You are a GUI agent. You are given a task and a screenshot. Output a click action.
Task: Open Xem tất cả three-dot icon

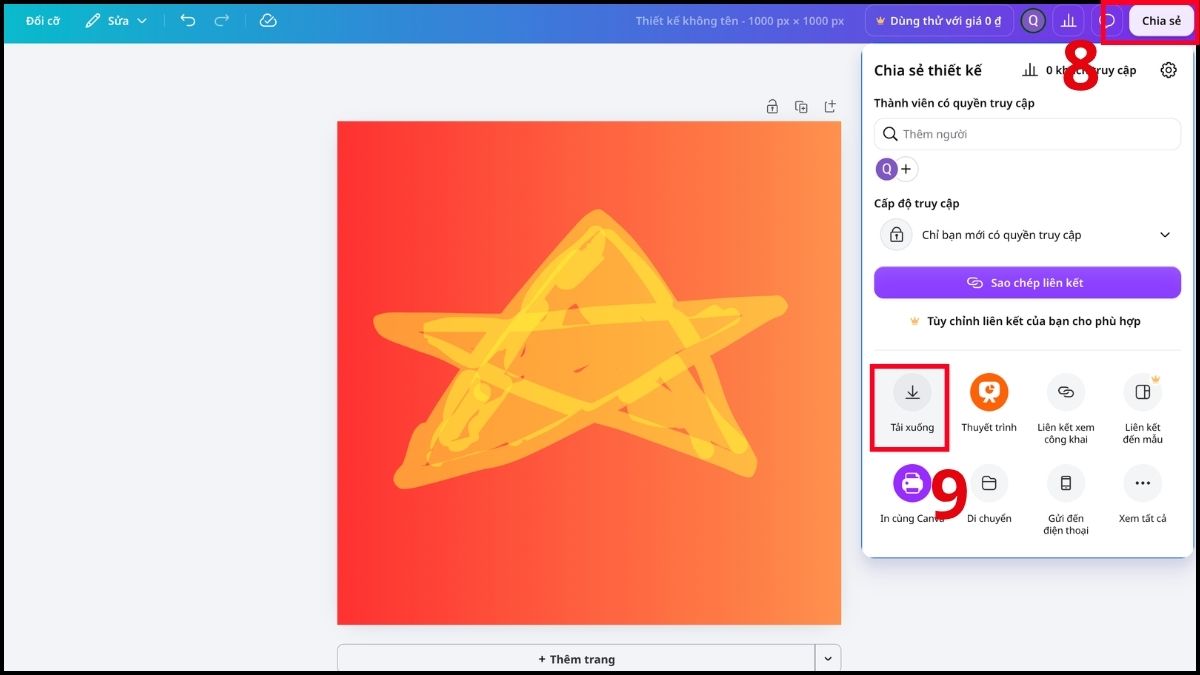[x=1142, y=483]
